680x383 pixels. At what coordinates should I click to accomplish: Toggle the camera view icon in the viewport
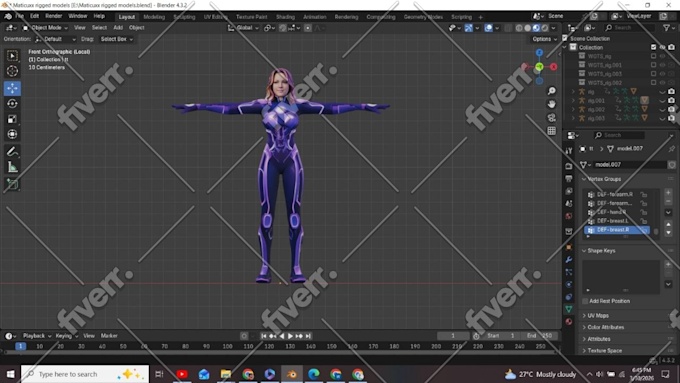(551, 118)
